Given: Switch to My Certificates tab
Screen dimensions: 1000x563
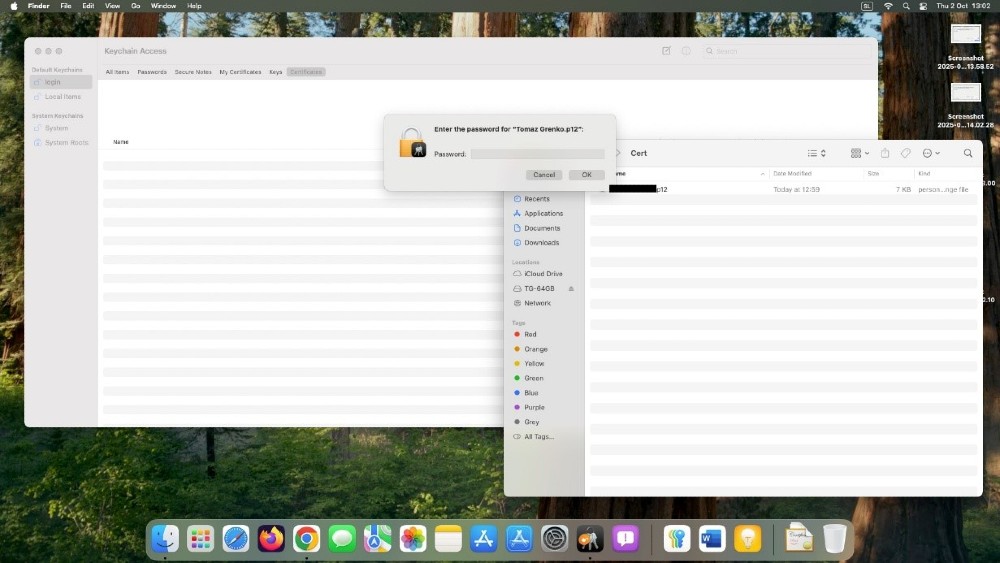Looking at the screenshot, I should [x=240, y=72].
